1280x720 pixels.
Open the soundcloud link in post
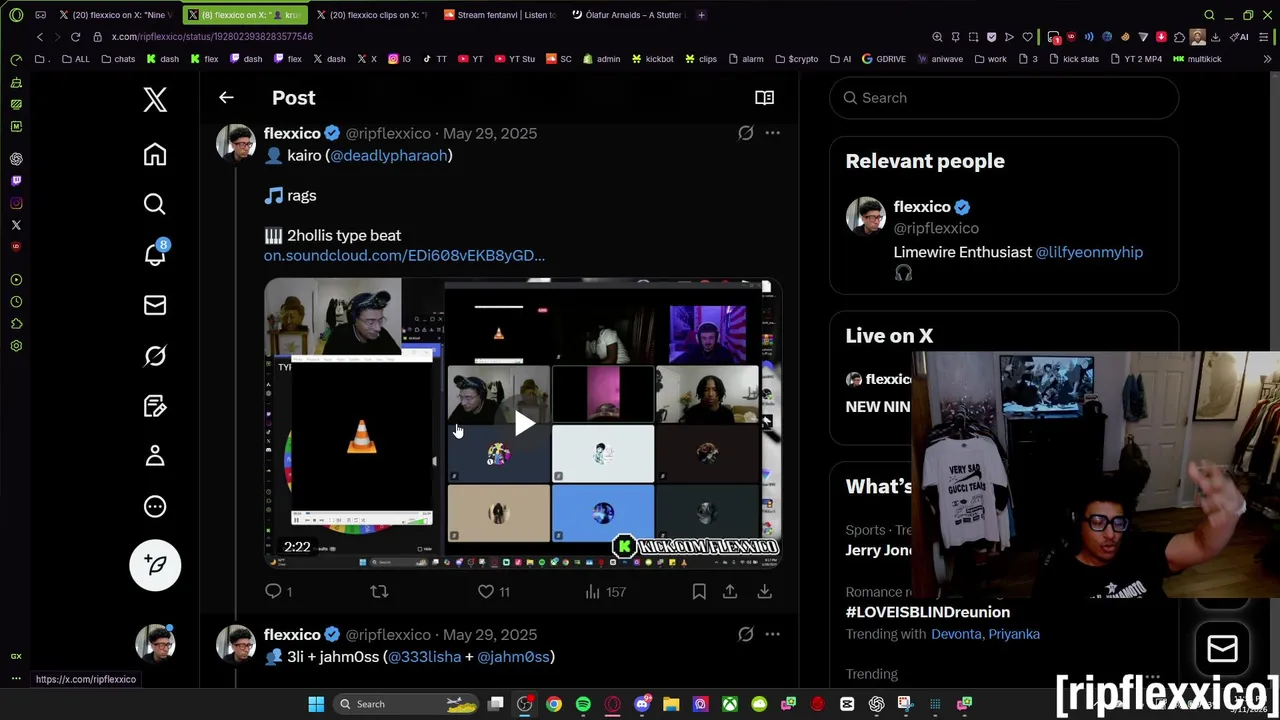(404, 255)
